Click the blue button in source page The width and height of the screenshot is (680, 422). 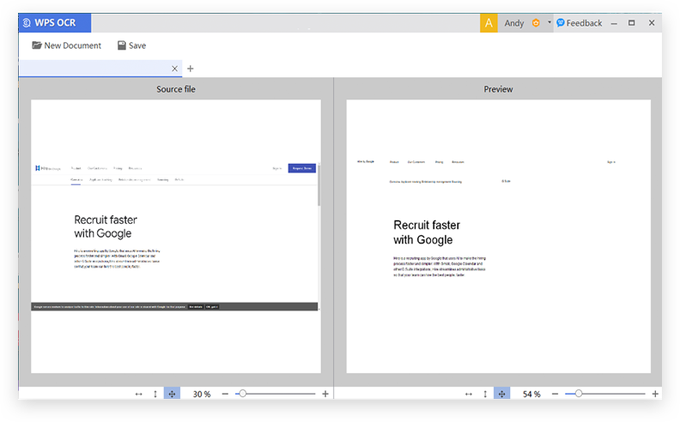click(302, 168)
